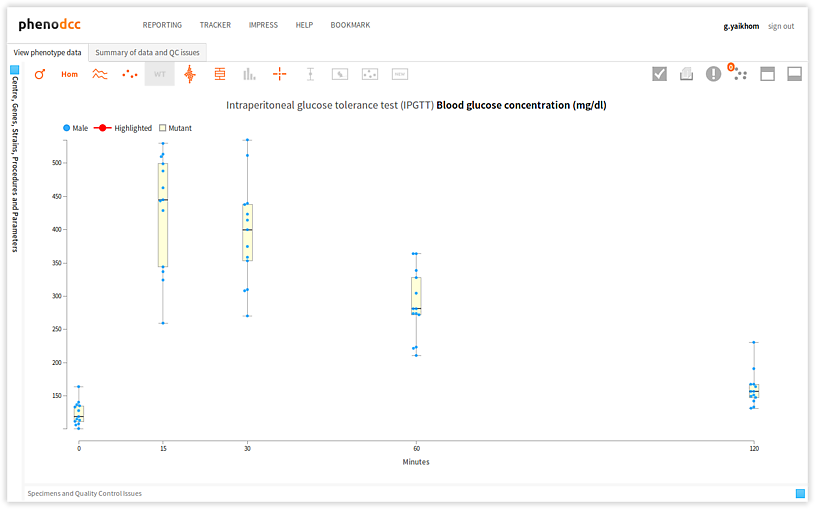Select the beeswarm plot icon
The image size is (815, 509).
click(190, 74)
